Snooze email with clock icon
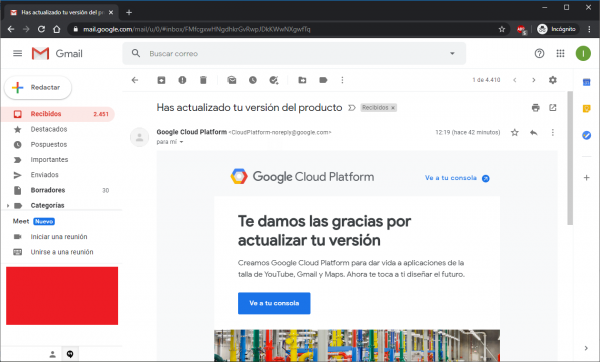The image size is (600, 362). (253, 80)
